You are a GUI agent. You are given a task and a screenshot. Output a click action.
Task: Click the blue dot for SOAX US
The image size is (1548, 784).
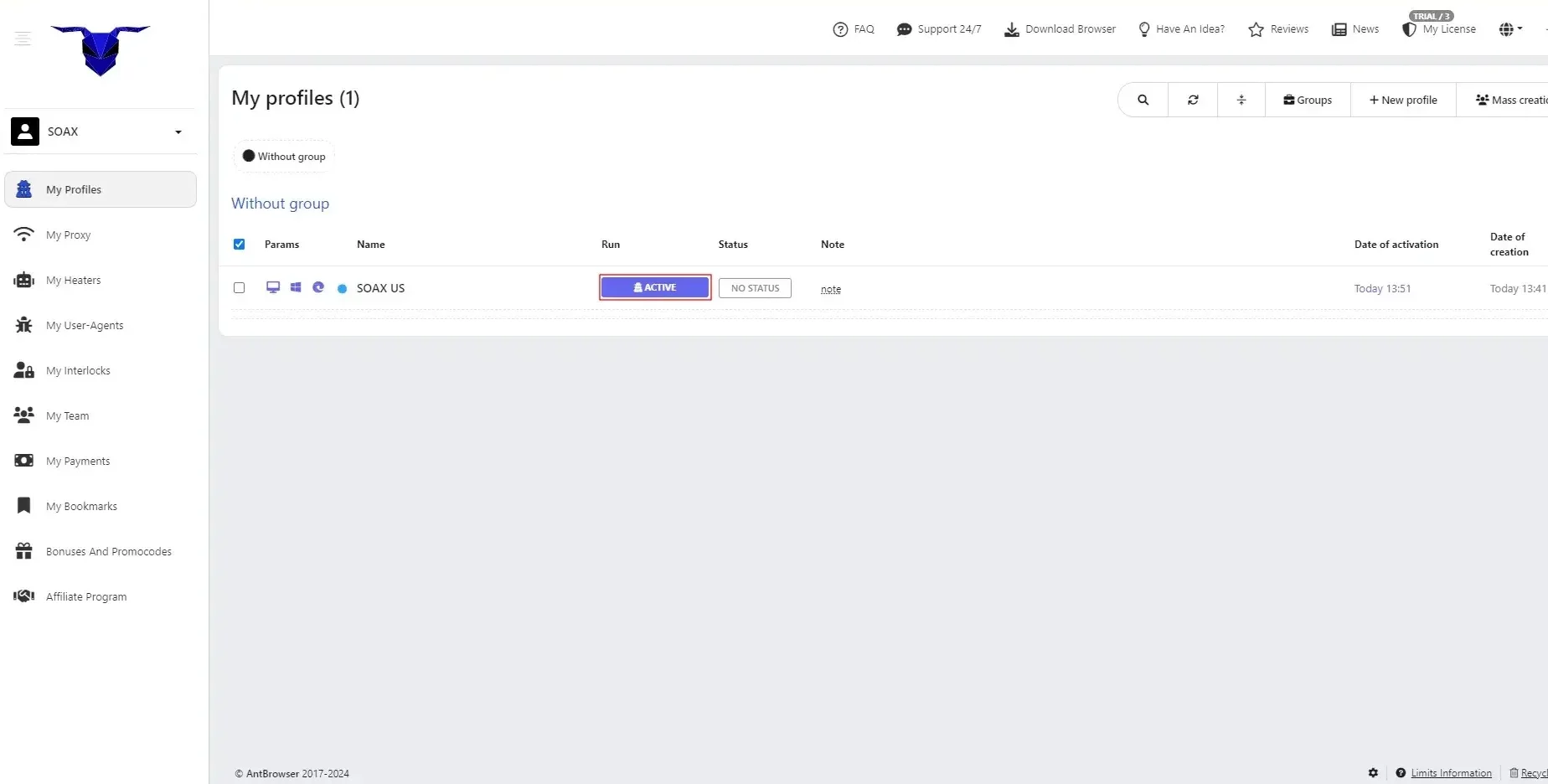[x=342, y=288]
